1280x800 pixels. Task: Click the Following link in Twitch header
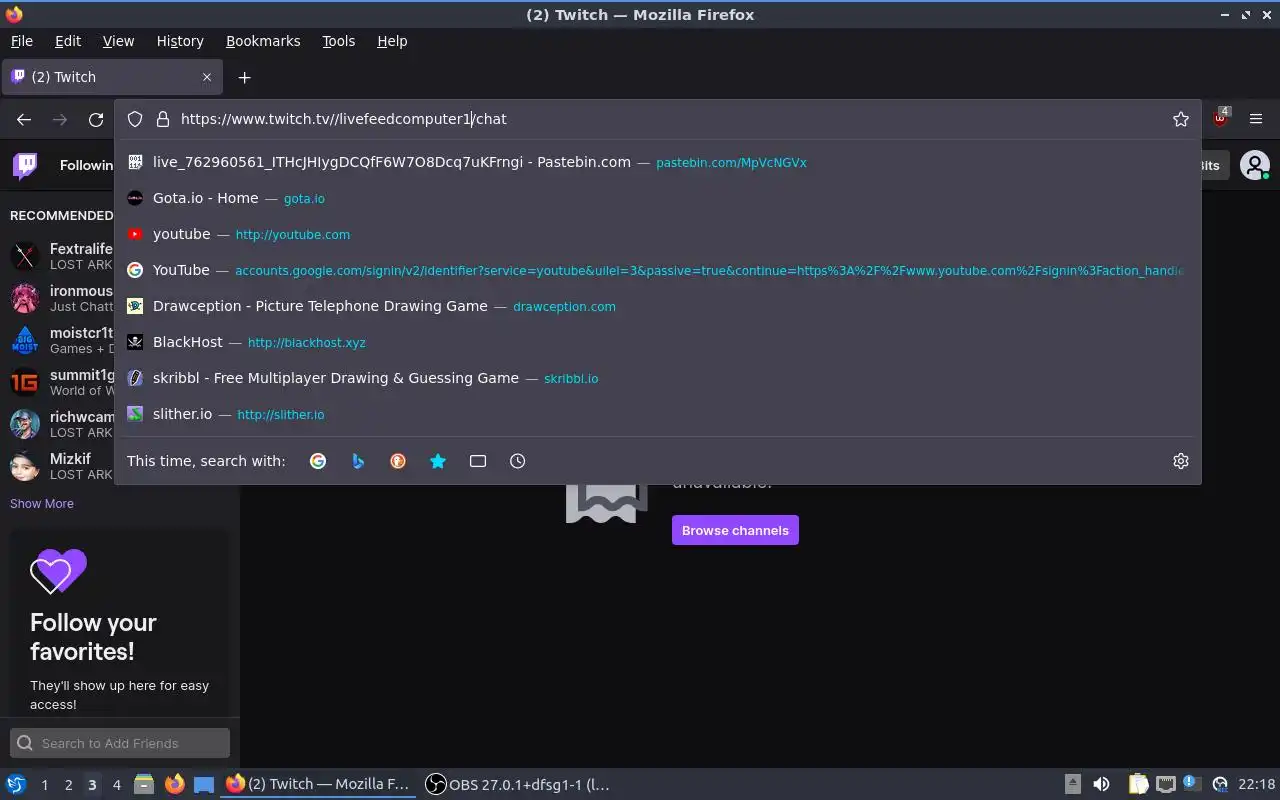(x=86, y=165)
